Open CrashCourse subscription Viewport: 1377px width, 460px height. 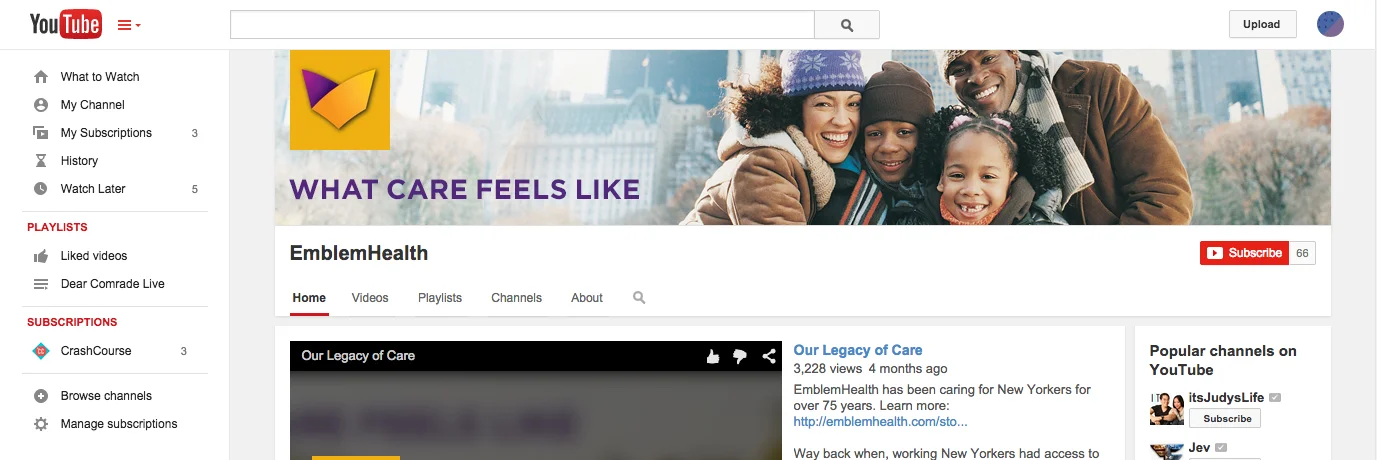96,351
